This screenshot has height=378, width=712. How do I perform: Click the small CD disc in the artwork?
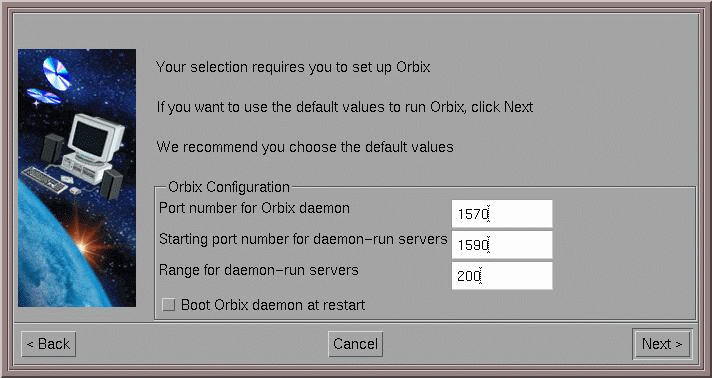point(44,96)
